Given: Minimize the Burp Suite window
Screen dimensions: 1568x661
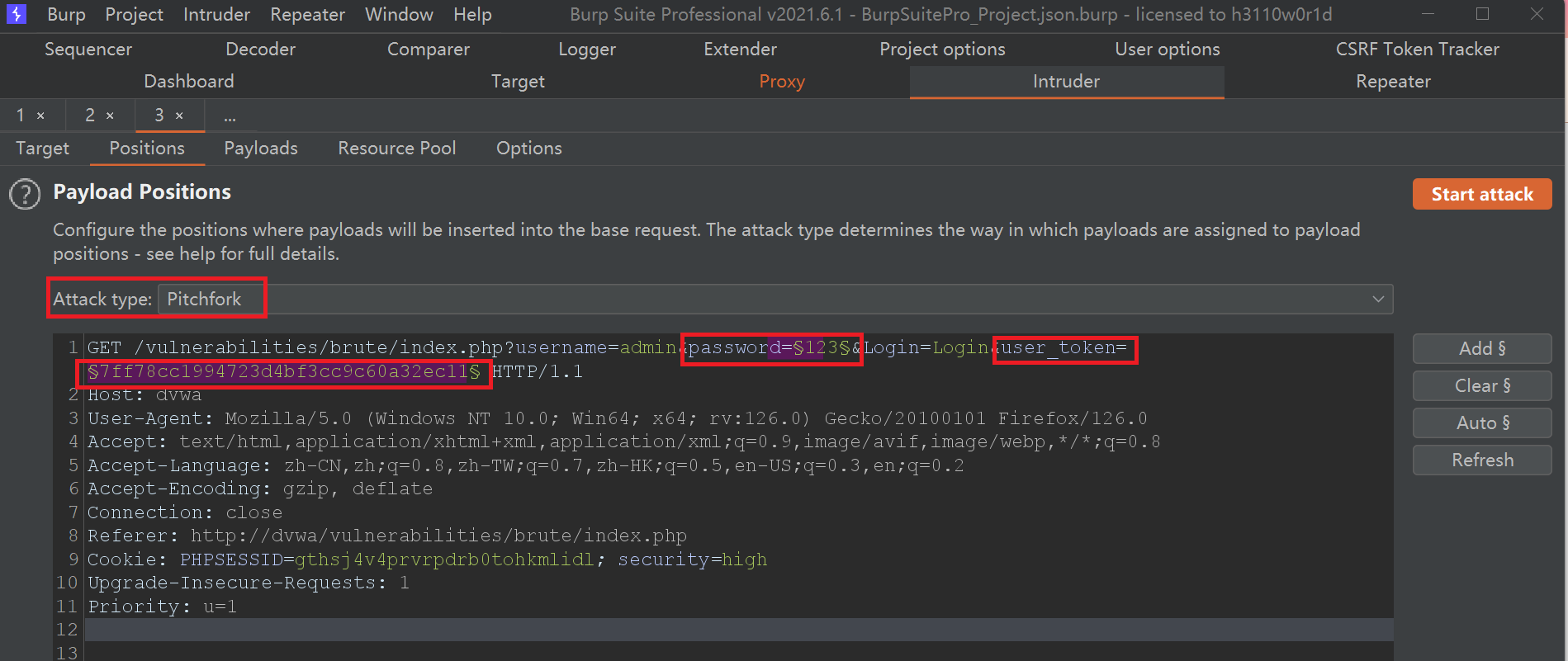Looking at the screenshot, I should click(x=1428, y=14).
